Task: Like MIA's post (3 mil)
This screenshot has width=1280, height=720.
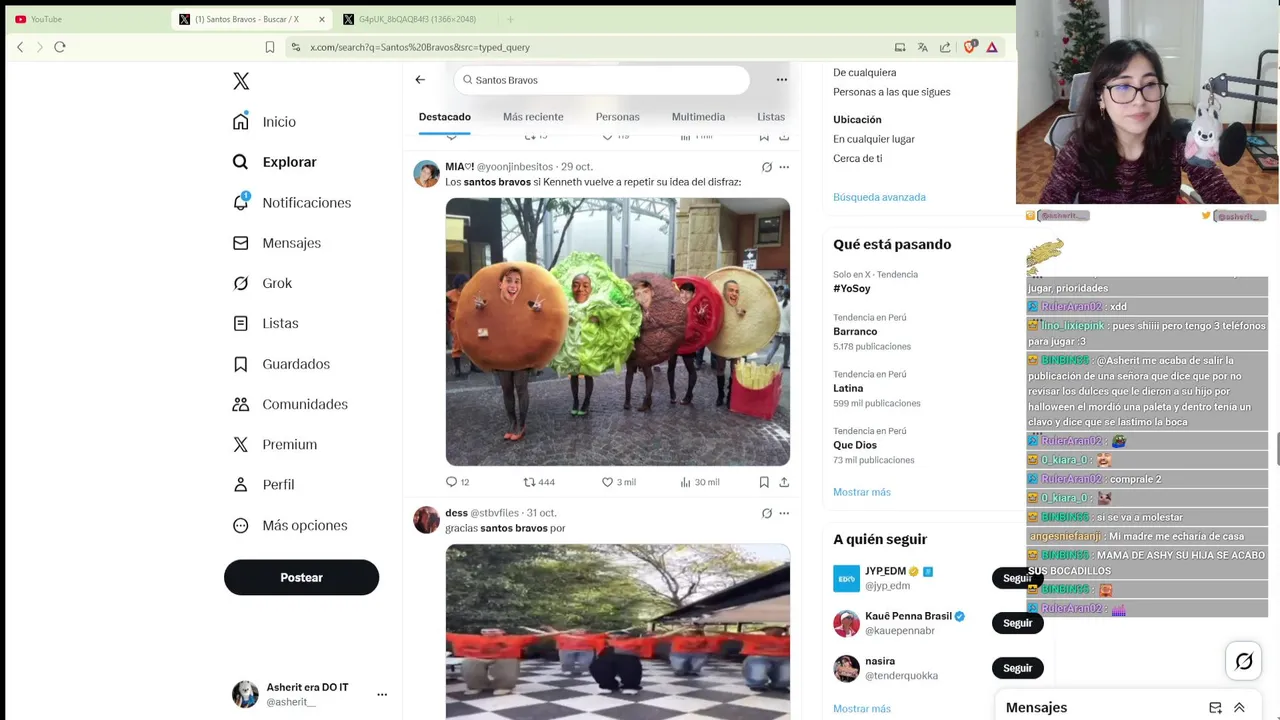Action: [x=618, y=482]
